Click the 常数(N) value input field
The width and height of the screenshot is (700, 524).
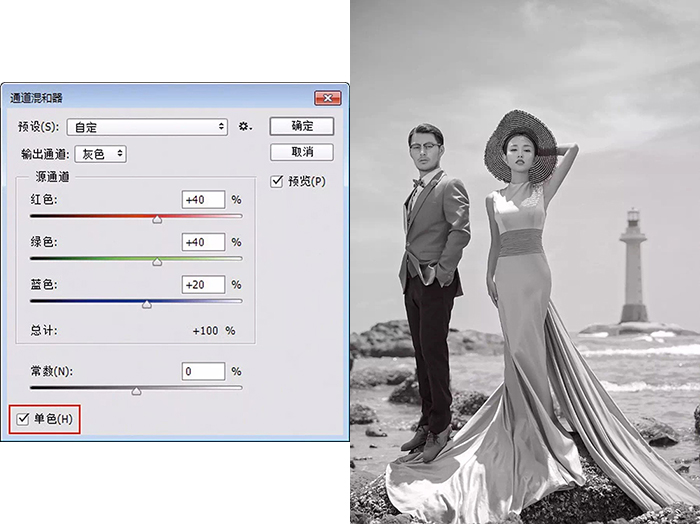(204, 371)
